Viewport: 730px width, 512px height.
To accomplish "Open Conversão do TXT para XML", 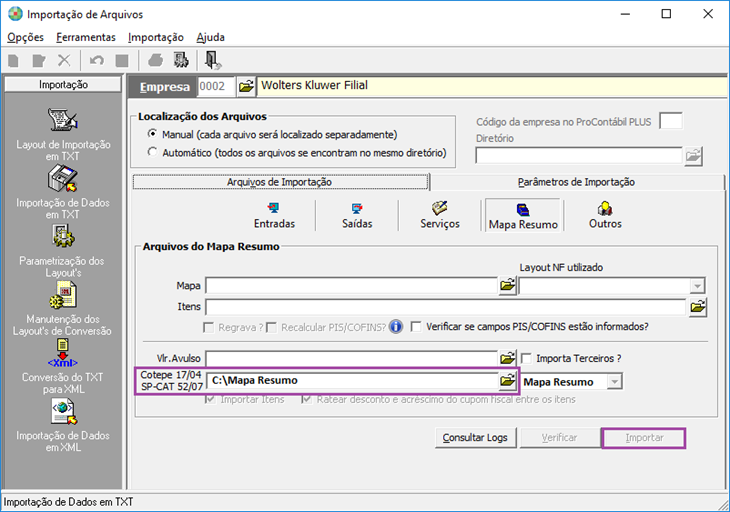I will click(x=63, y=367).
